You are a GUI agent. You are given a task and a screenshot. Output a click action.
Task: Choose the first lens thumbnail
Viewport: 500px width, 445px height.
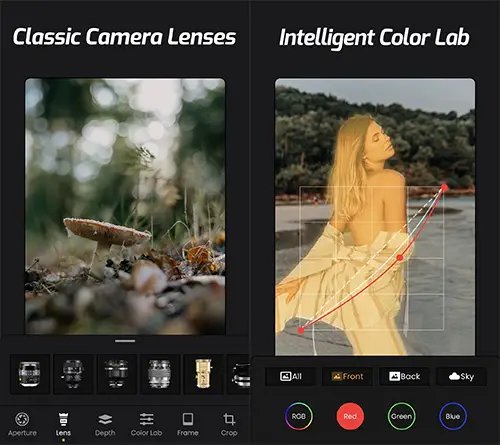30,374
